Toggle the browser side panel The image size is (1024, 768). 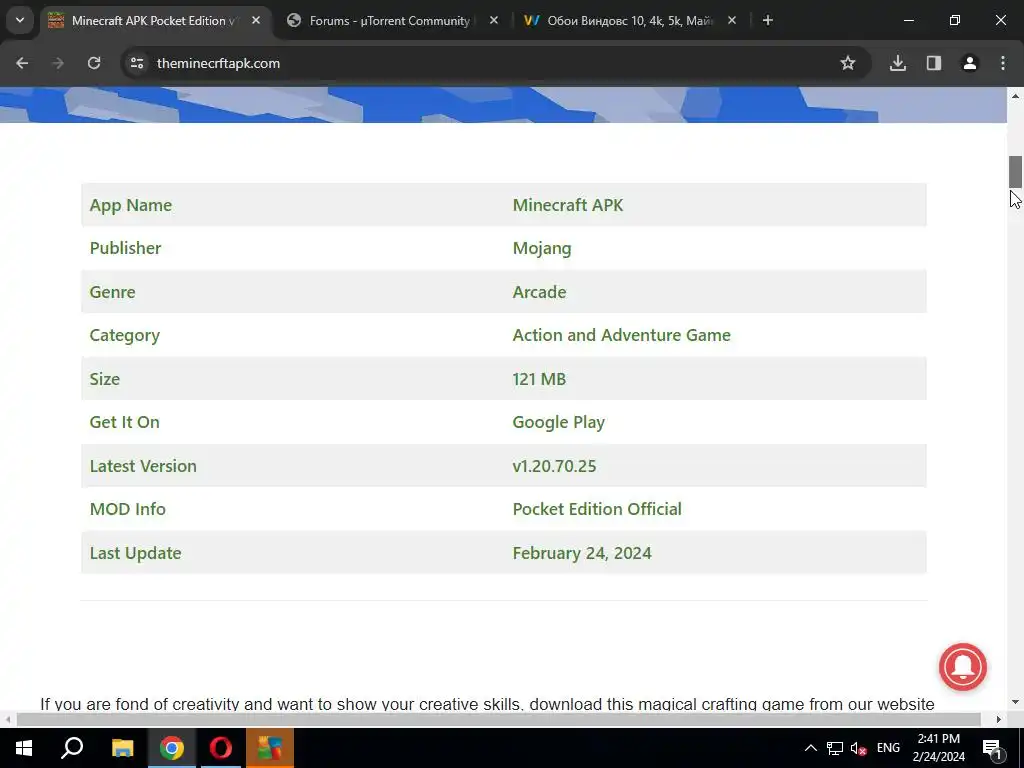(x=934, y=63)
